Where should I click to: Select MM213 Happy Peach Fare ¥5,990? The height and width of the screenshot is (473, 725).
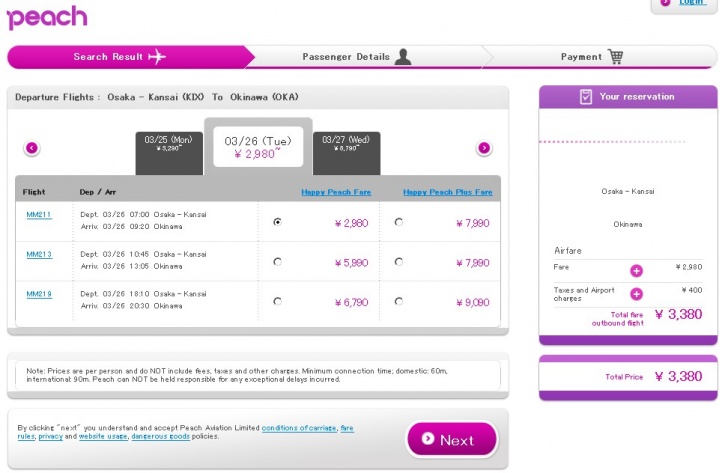(277, 262)
